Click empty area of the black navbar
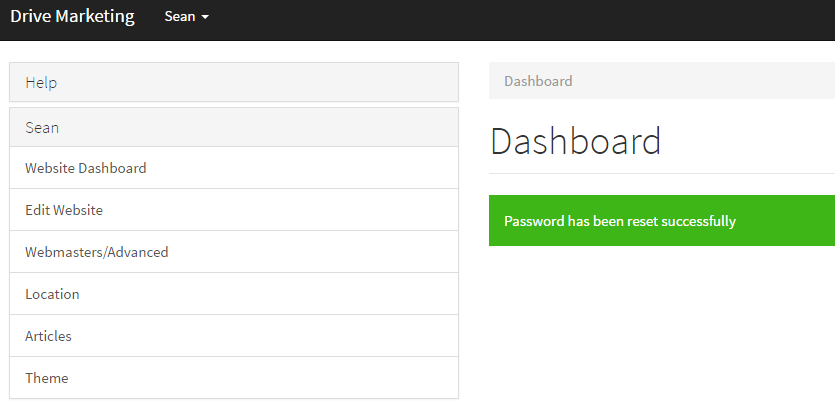 pos(522,20)
